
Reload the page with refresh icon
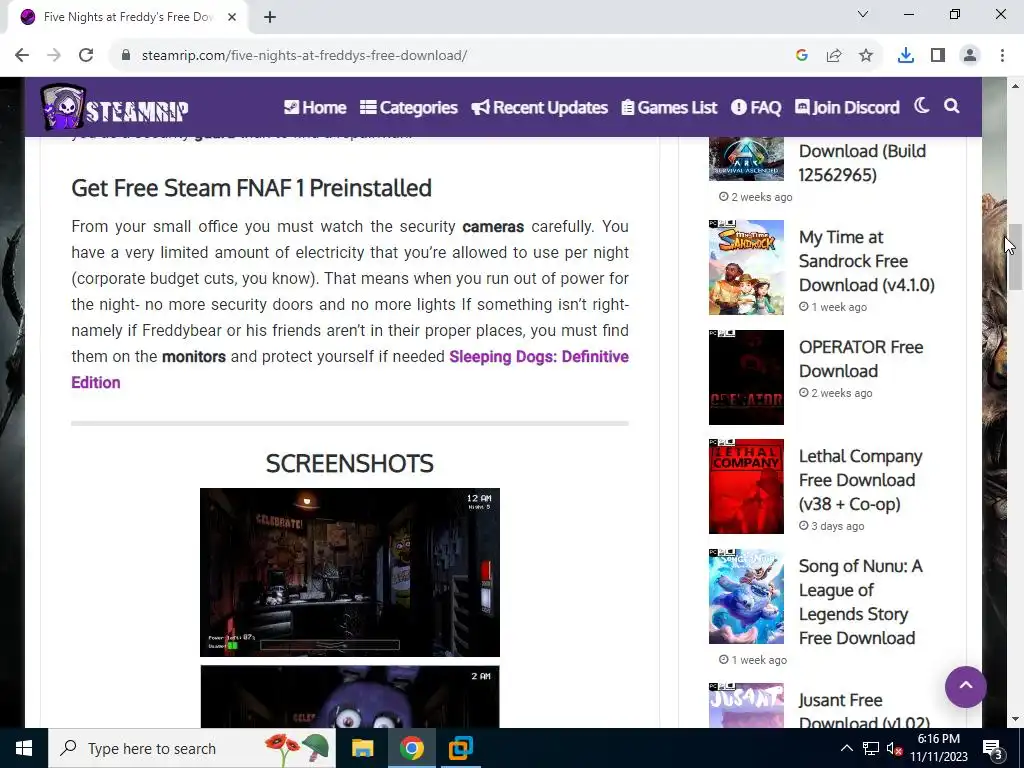[x=86, y=56]
